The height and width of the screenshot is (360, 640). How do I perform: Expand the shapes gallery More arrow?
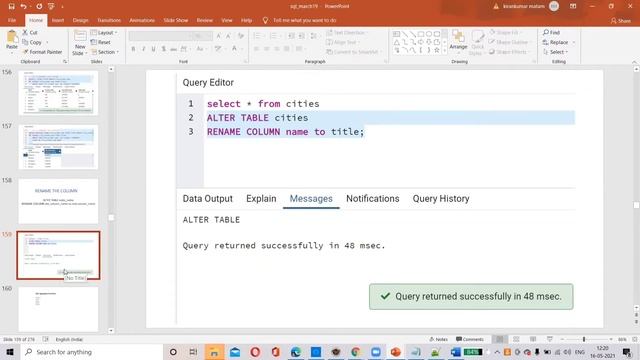tap(445, 51)
